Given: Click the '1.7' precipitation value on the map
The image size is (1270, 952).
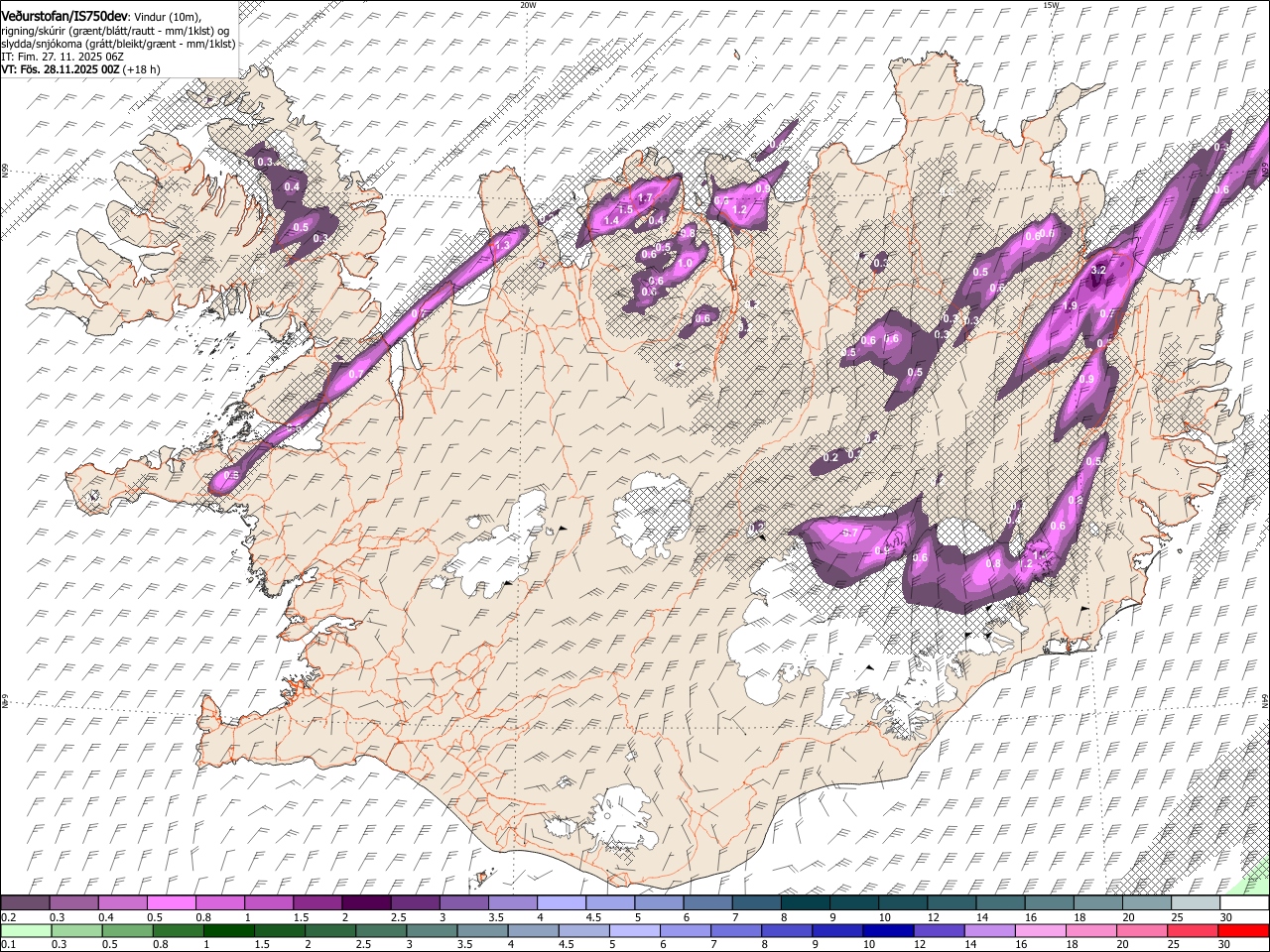Looking at the screenshot, I should point(645,198).
